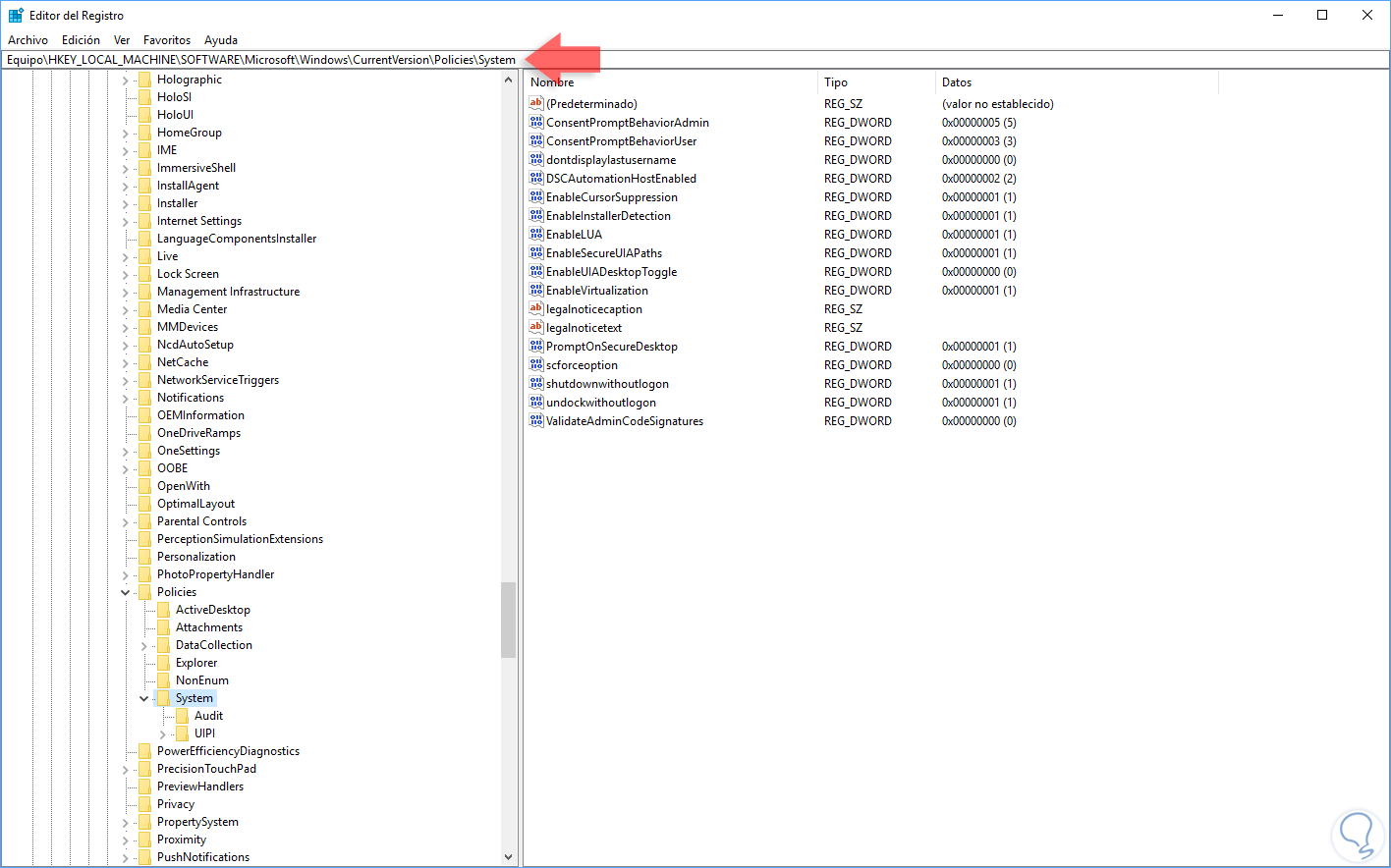The height and width of the screenshot is (868, 1391).
Task: Select the EnableUIADesktopToggle value name
Action: [612, 272]
